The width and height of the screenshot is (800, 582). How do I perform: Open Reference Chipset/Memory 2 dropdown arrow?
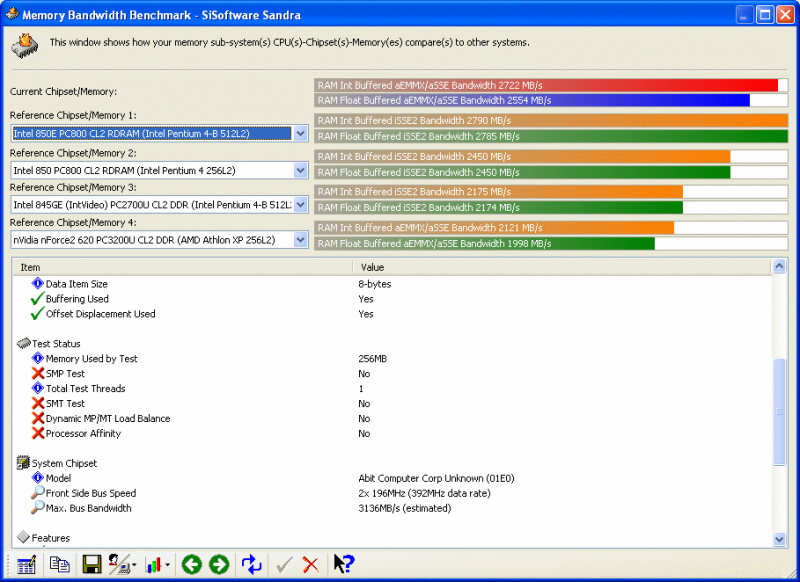coord(301,170)
